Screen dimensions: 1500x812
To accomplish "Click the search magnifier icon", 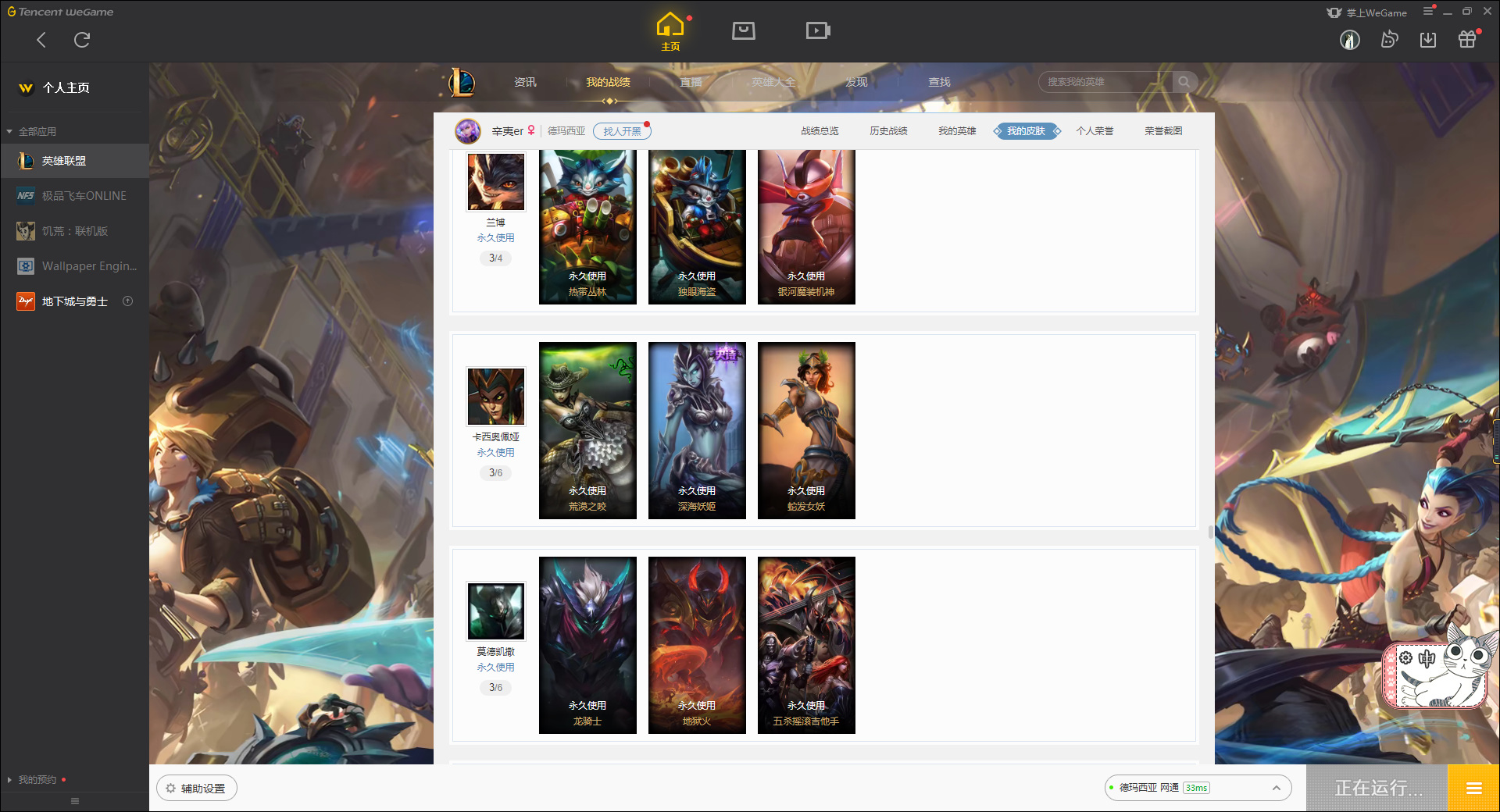I will click(x=1184, y=82).
